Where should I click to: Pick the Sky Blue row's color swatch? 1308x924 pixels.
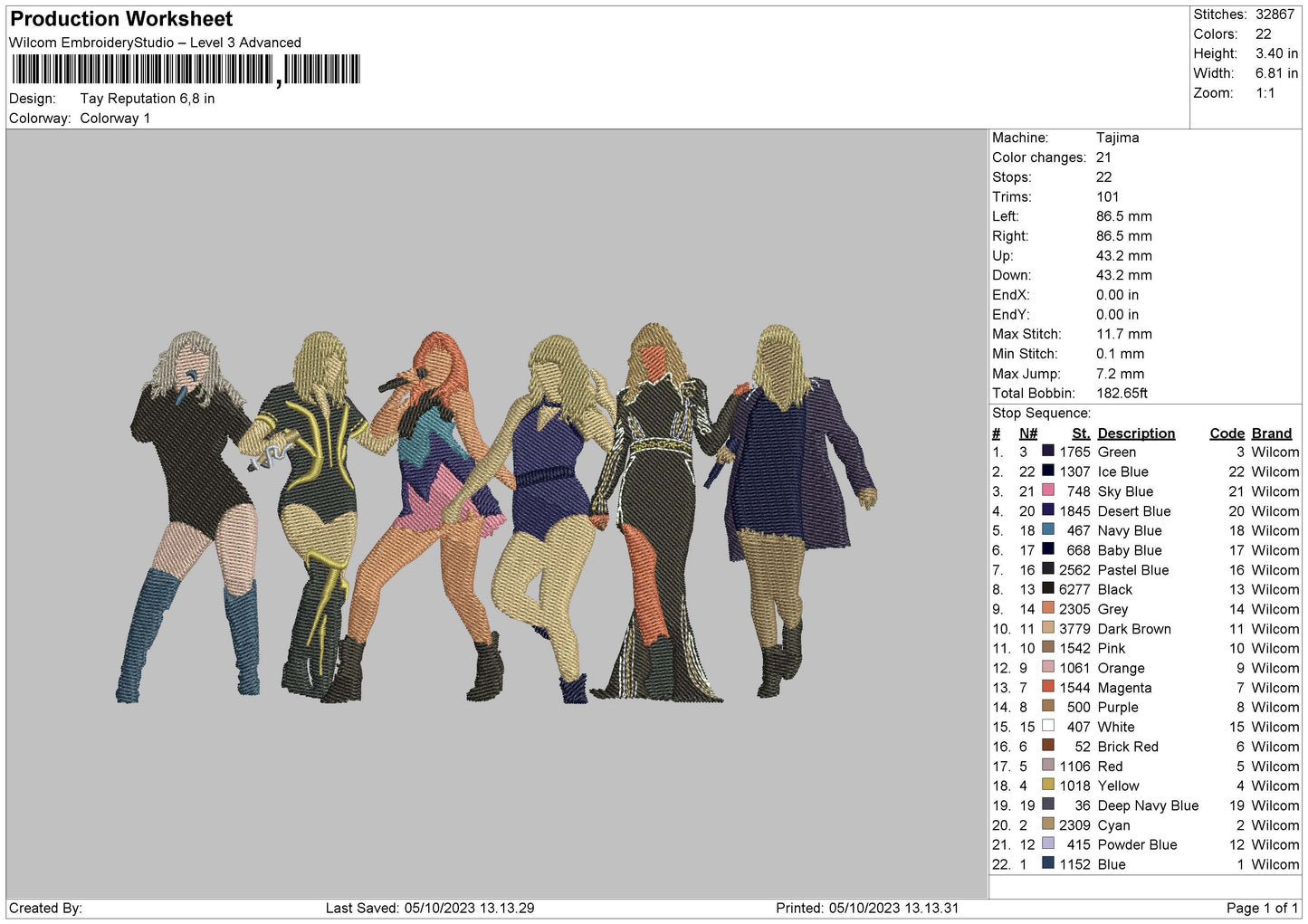pyautogui.click(x=1047, y=491)
